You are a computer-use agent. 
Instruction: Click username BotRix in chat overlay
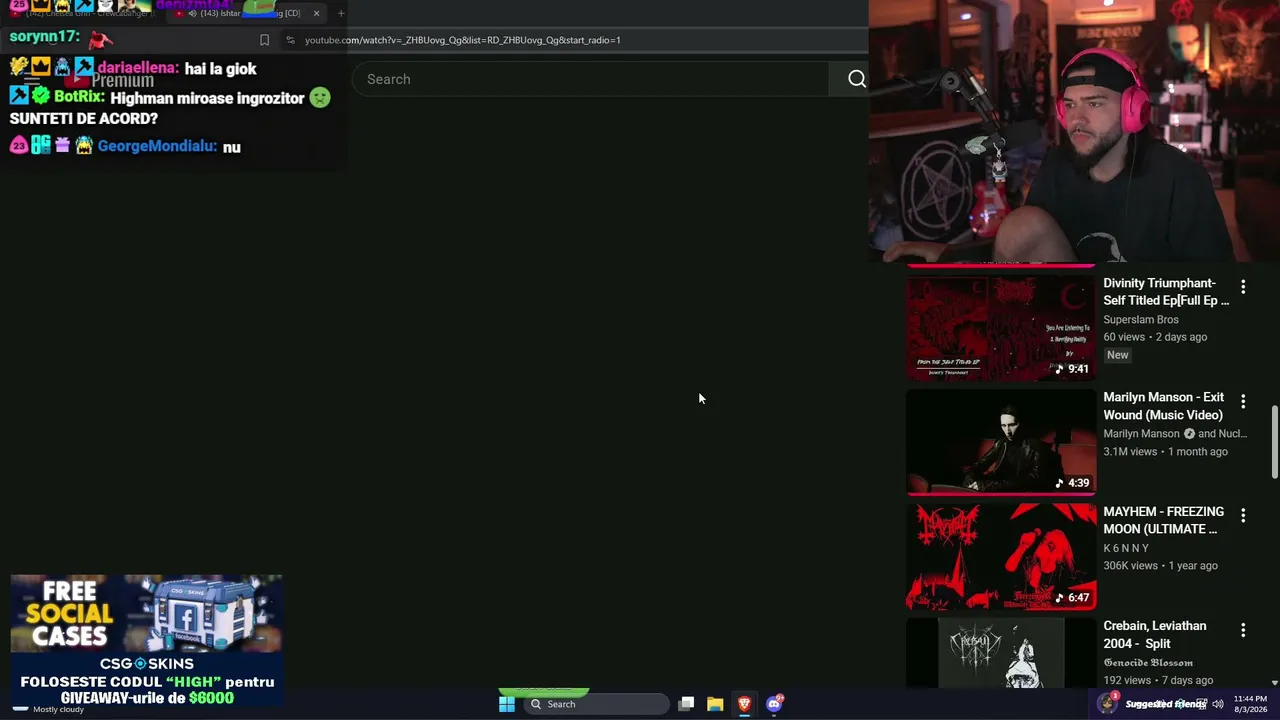coord(79,97)
